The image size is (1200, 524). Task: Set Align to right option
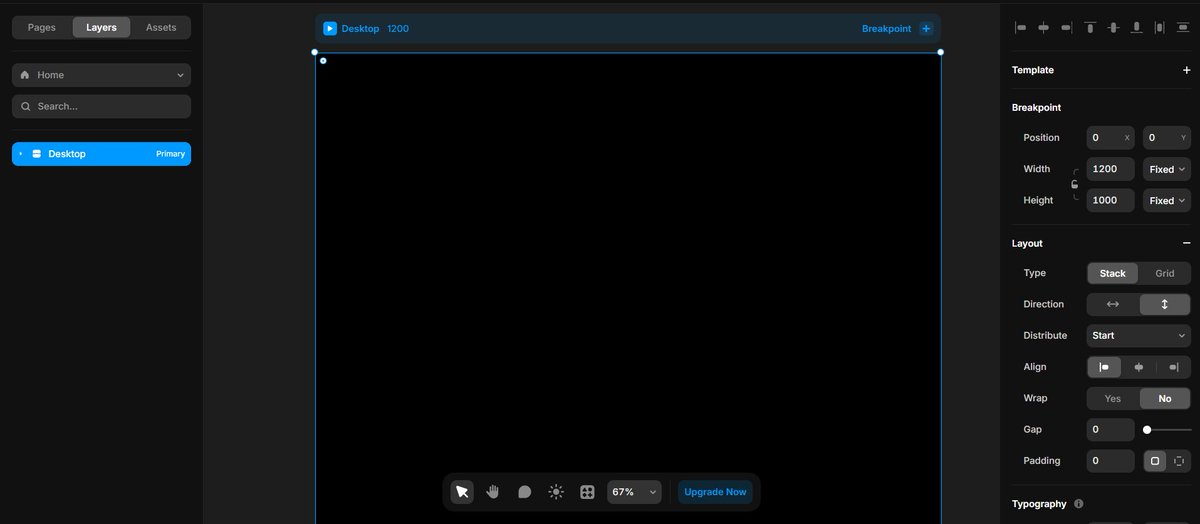pos(1174,367)
